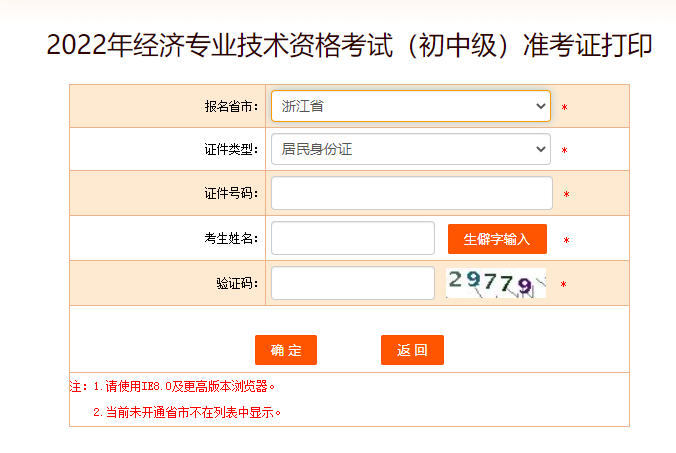676x453 pixels.
Task: Click the red asterisk beside province dropdown
Action: (x=564, y=108)
